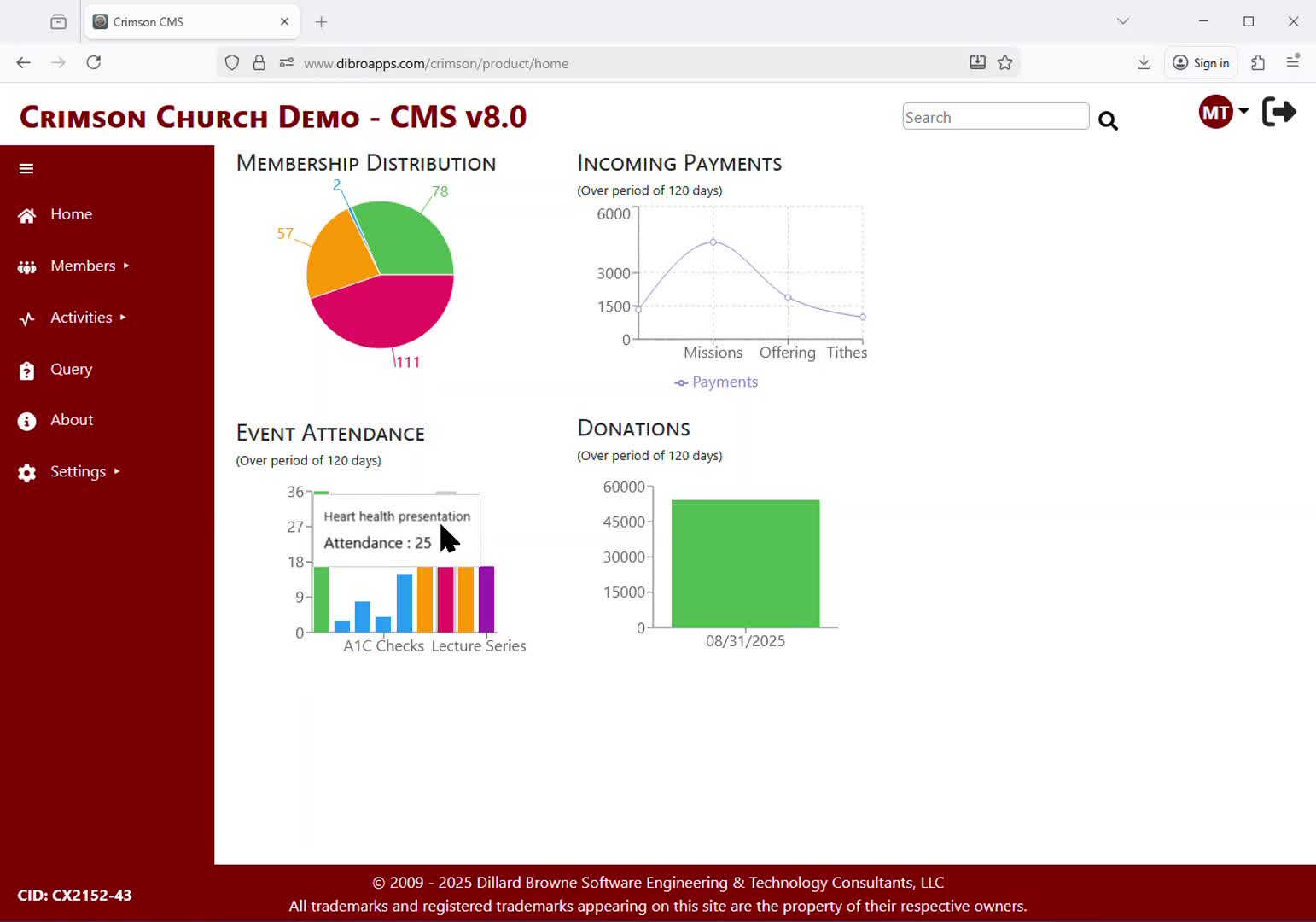Image resolution: width=1316 pixels, height=922 pixels.
Task: Click the magnifier search icon
Action: click(1108, 120)
